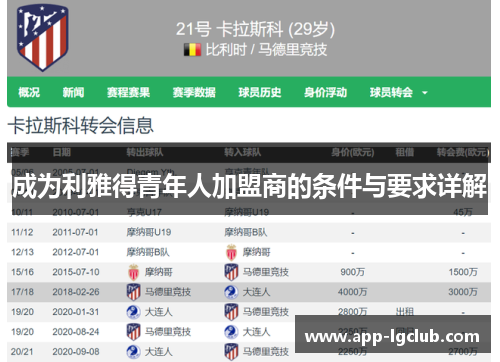Click Monaco crest in 12/13 row
500x362 pixels.
(x=231, y=252)
